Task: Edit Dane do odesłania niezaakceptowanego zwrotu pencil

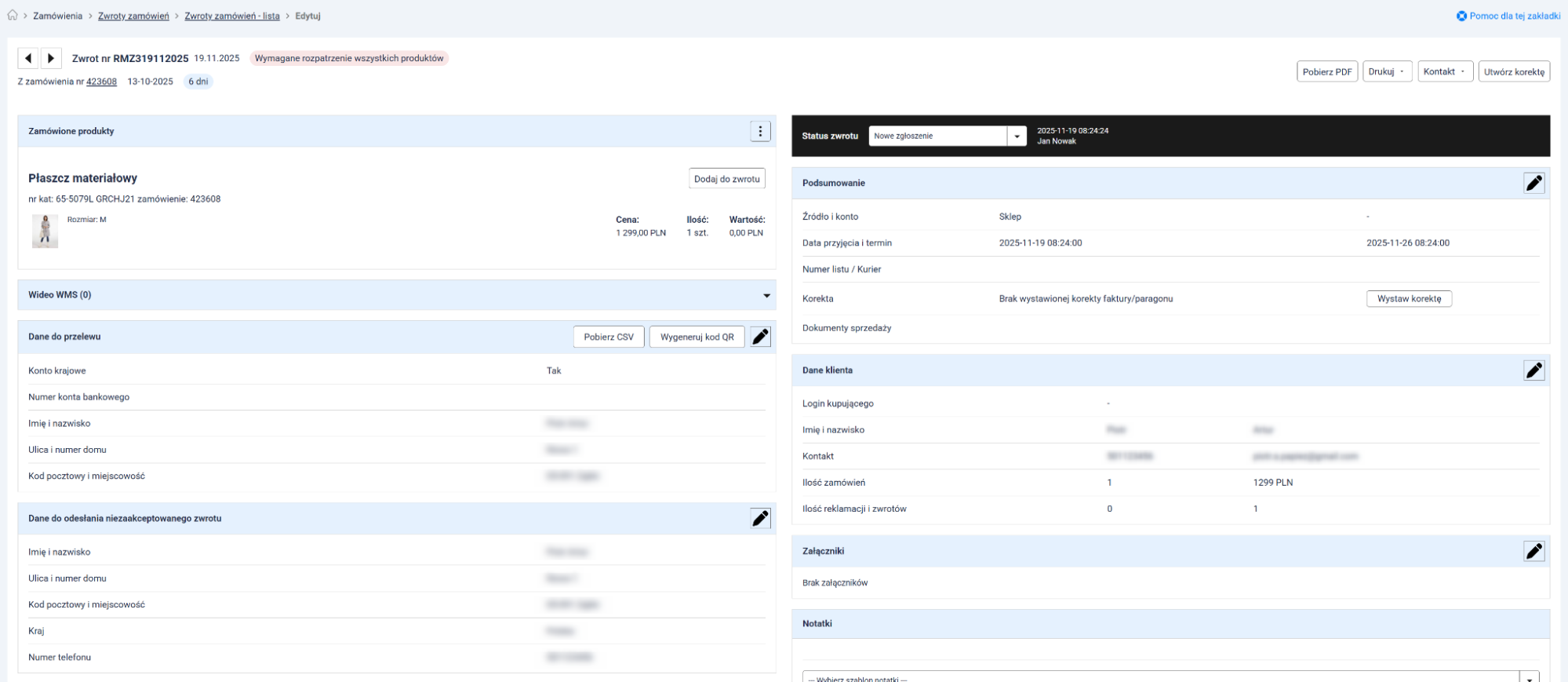Action: pyautogui.click(x=760, y=518)
